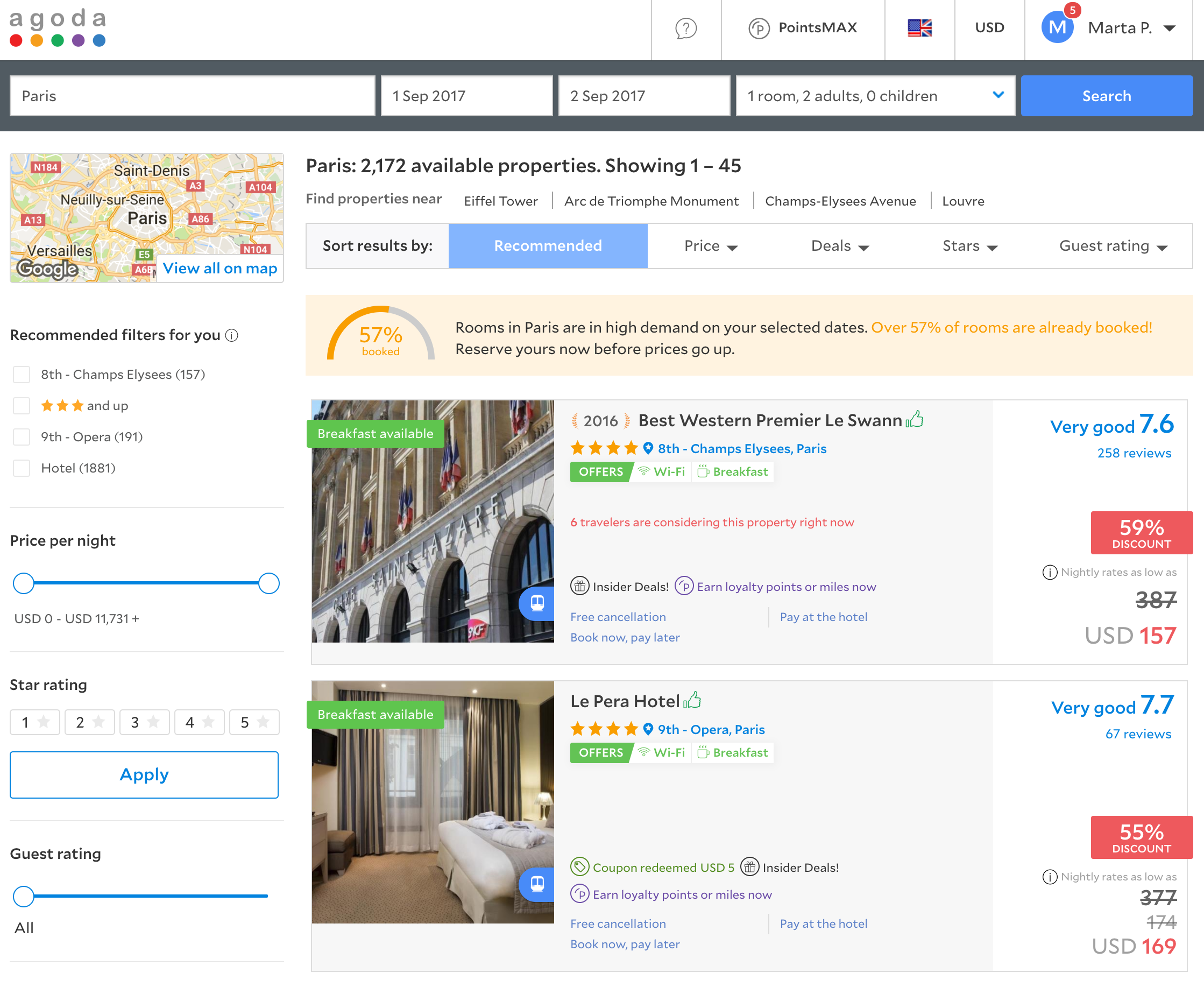
Task: Click the Agoda logo
Action: (x=58, y=27)
